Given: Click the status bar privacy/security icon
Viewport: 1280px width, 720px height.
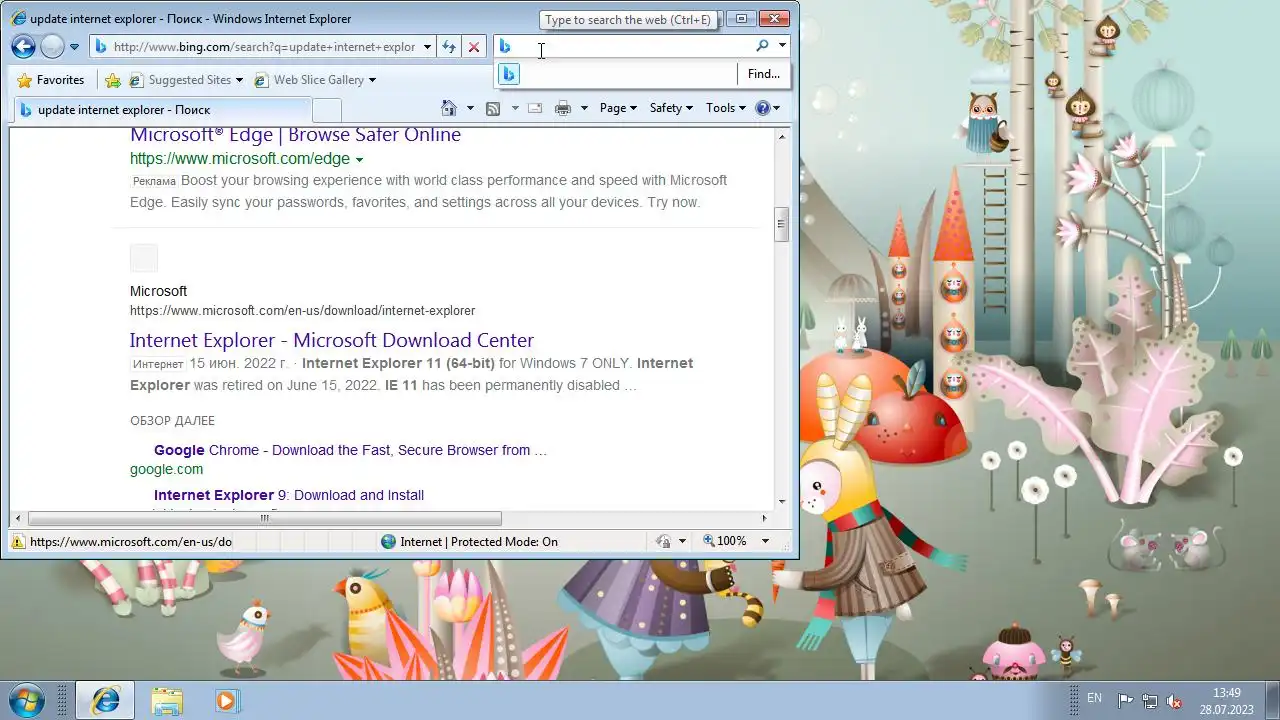Looking at the screenshot, I should click(663, 542).
